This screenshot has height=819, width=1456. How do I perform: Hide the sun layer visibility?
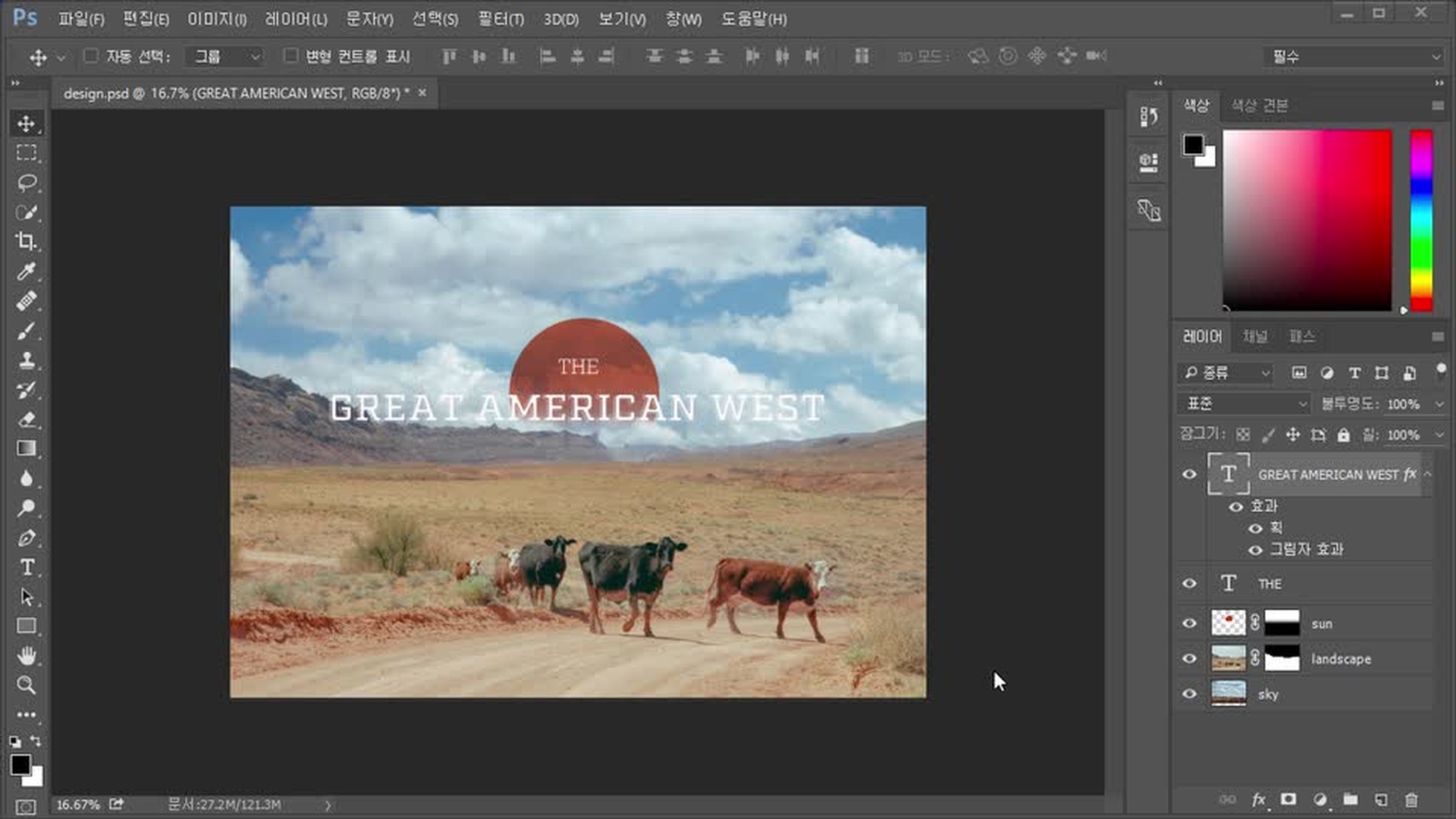pyautogui.click(x=1189, y=623)
